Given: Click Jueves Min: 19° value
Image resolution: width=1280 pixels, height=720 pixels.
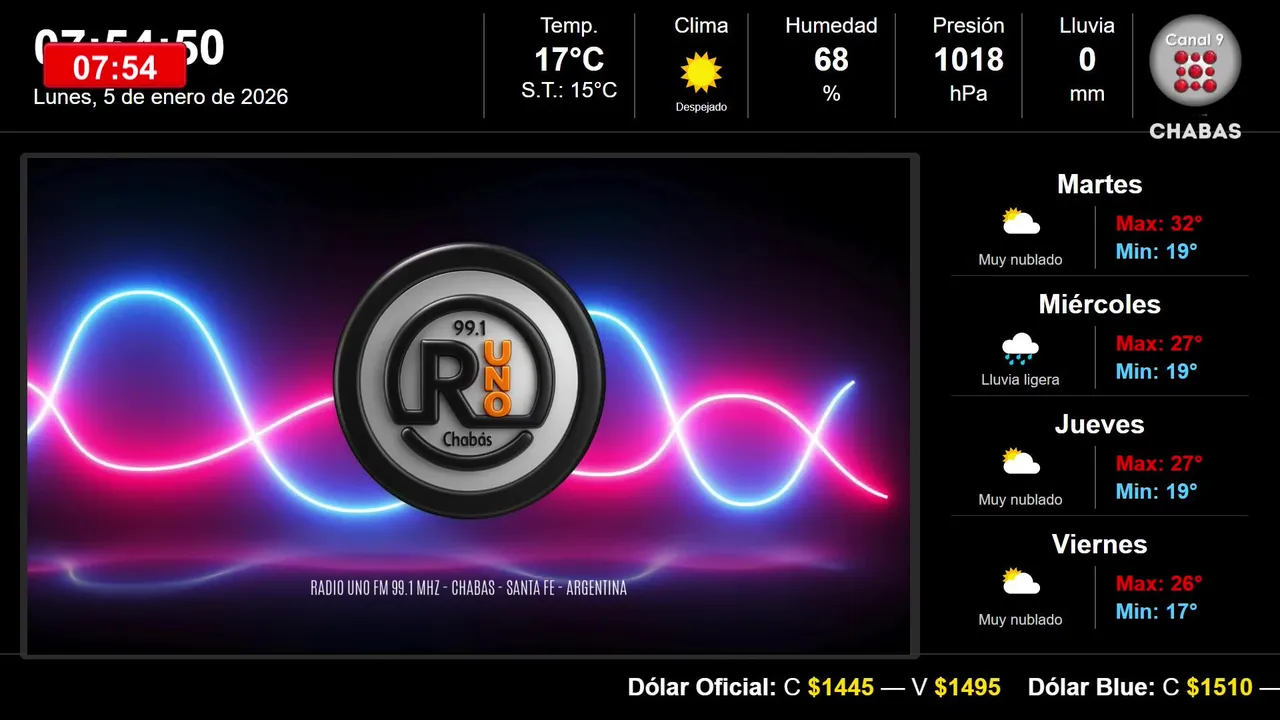Looking at the screenshot, I should (x=1156, y=491).
